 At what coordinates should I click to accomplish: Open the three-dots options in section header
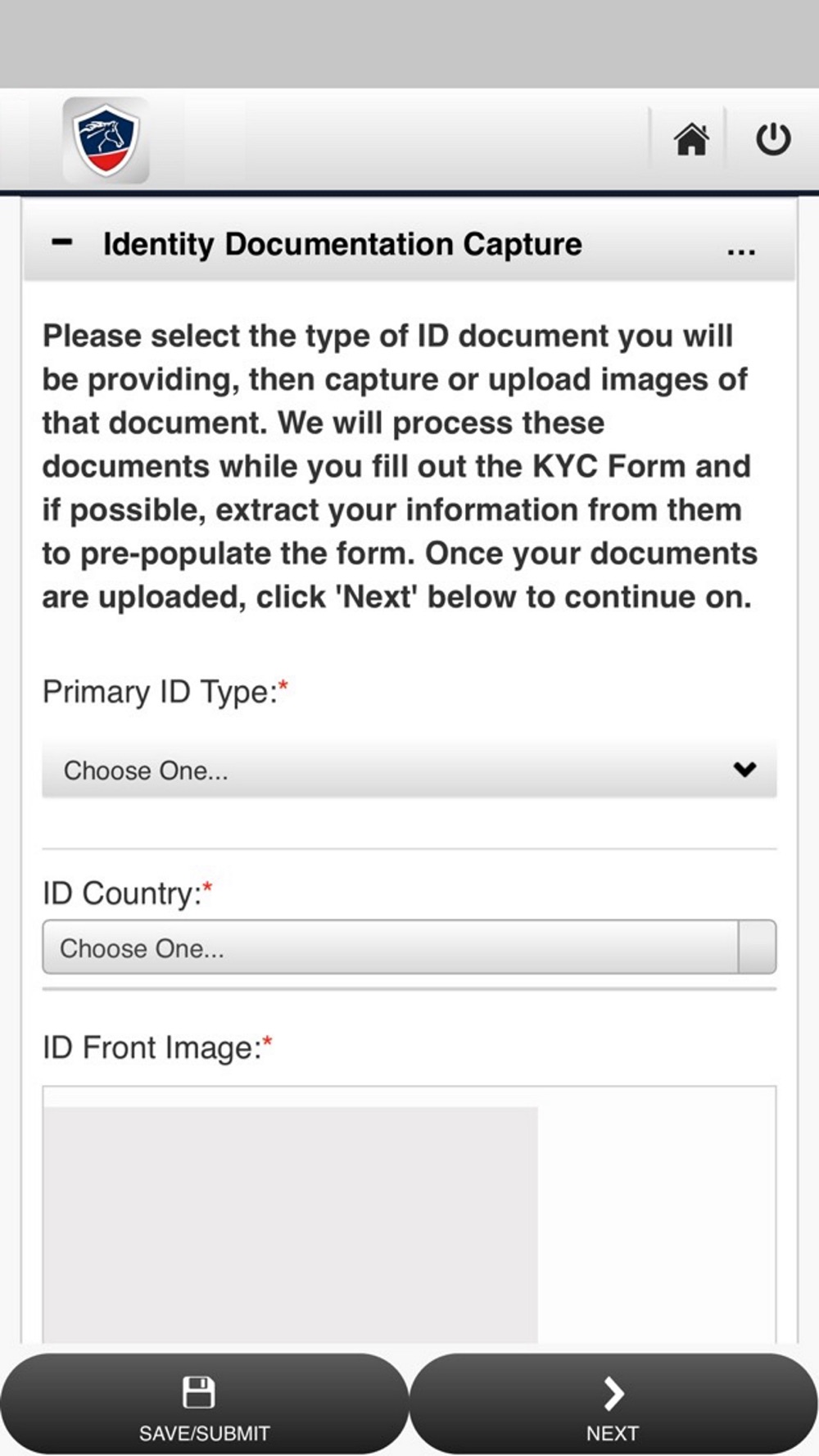click(x=741, y=251)
